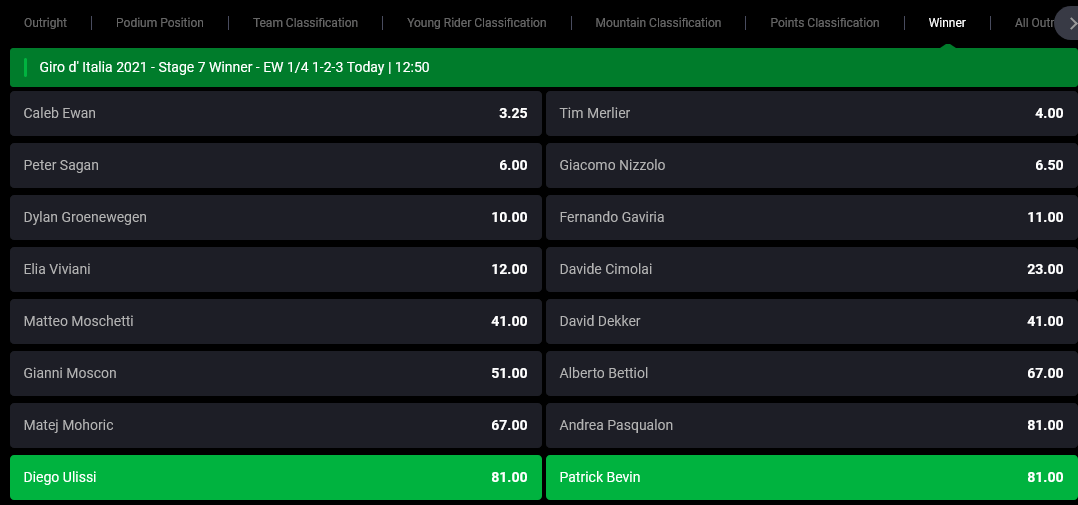Select the Young Rider Classification tab
The height and width of the screenshot is (505, 1078).
(476, 23)
